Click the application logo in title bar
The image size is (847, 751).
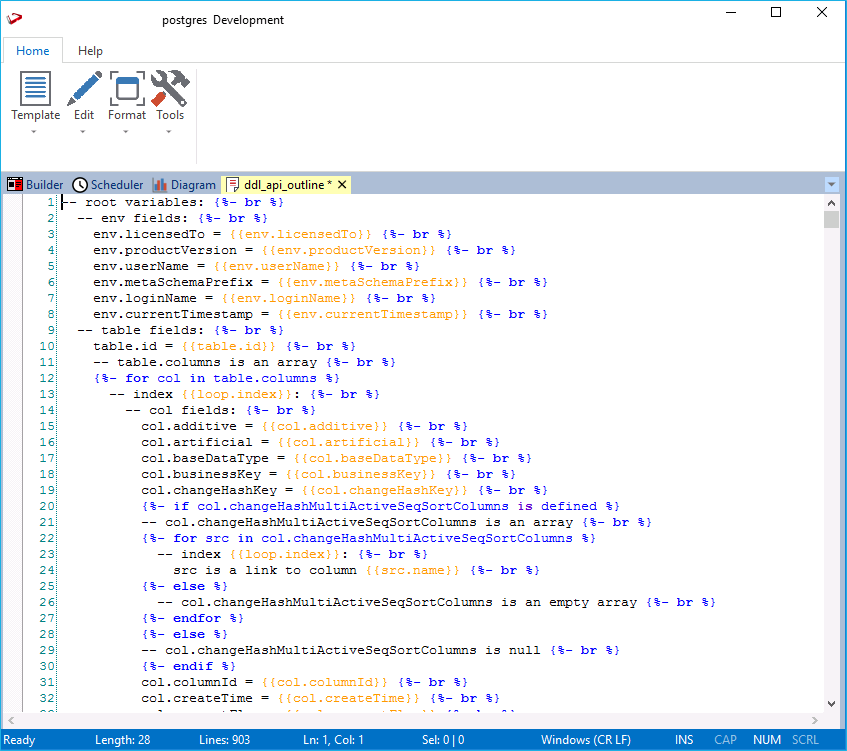[x=14, y=20]
